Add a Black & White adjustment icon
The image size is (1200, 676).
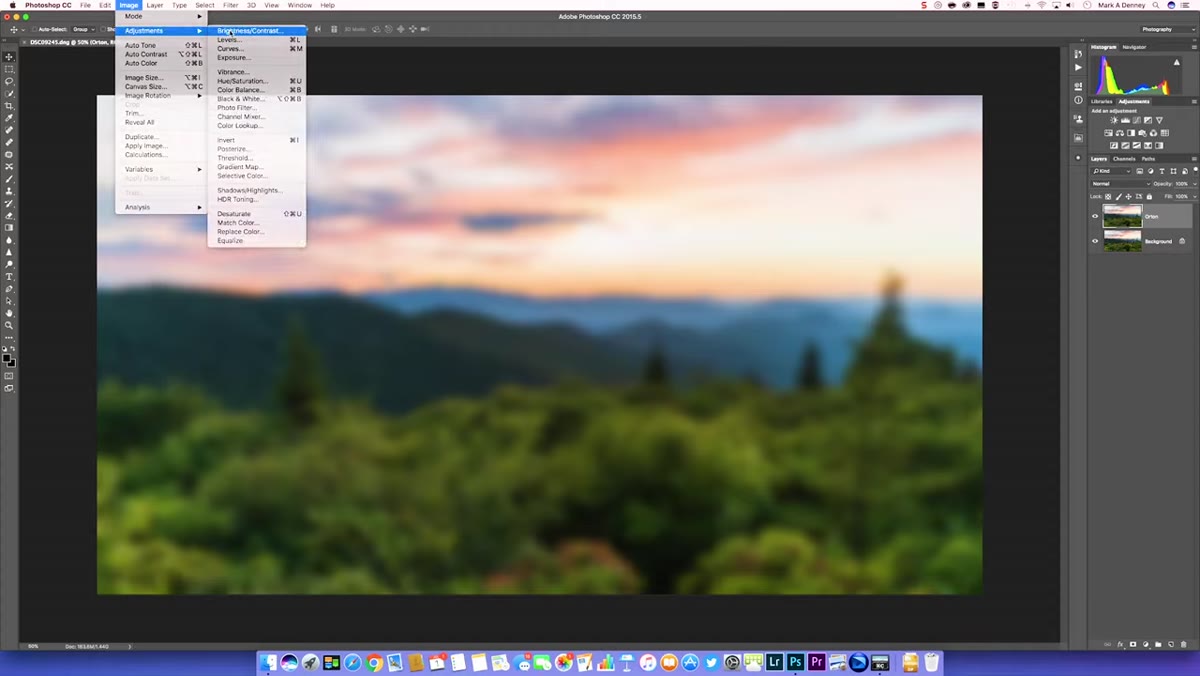pyautogui.click(x=1131, y=133)
